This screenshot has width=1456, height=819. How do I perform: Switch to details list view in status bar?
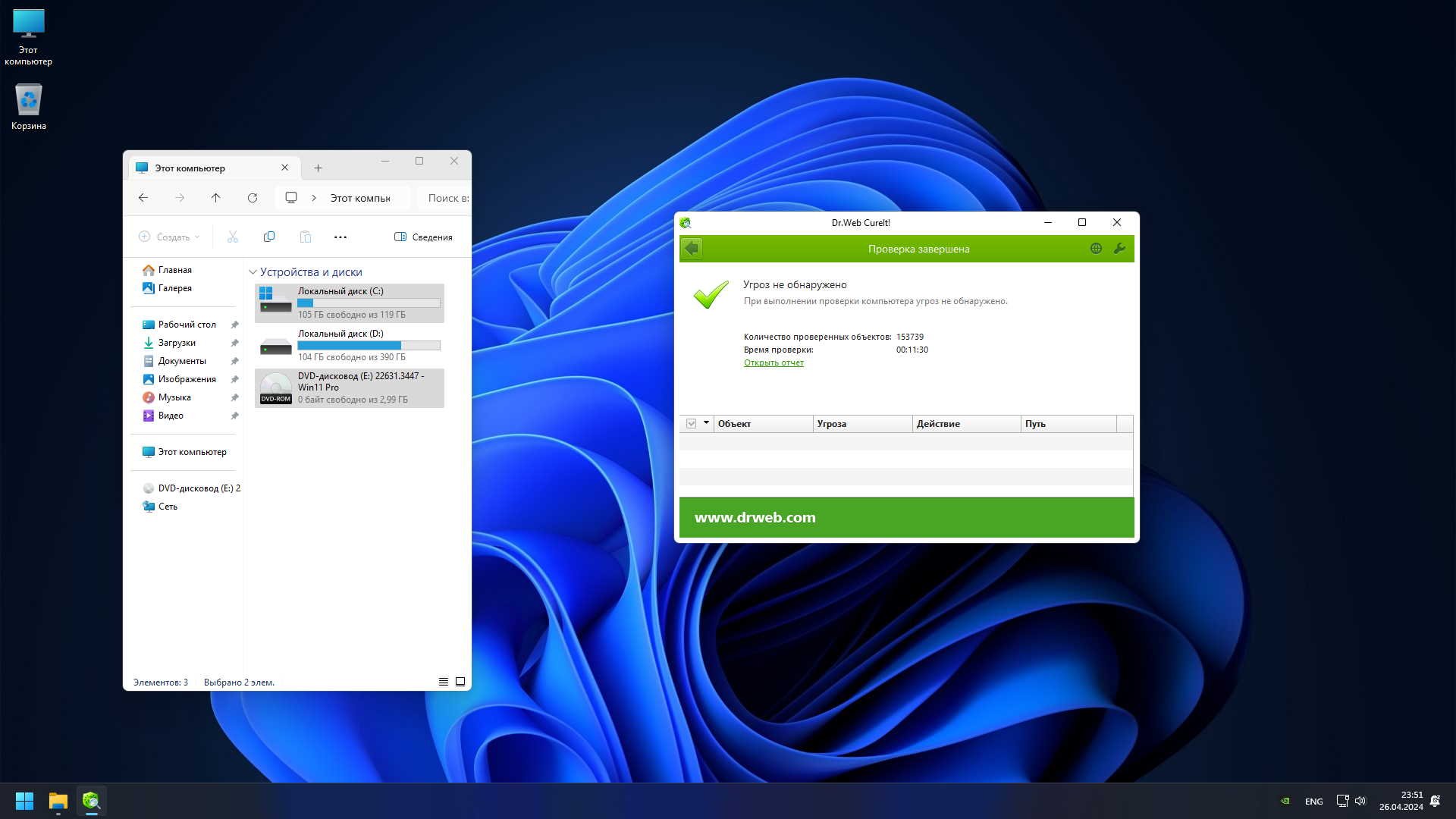coord(444,682)
